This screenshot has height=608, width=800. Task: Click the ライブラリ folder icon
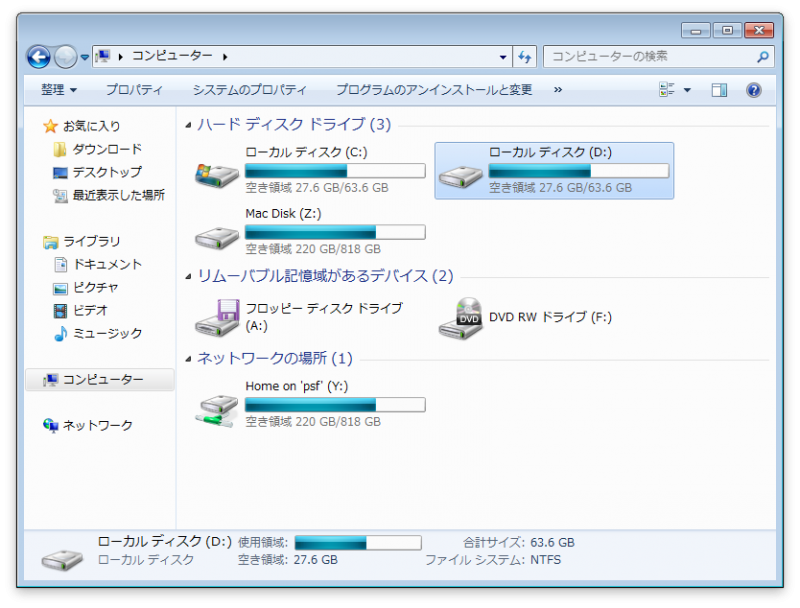pyautogui.click(x=51, y=242)
